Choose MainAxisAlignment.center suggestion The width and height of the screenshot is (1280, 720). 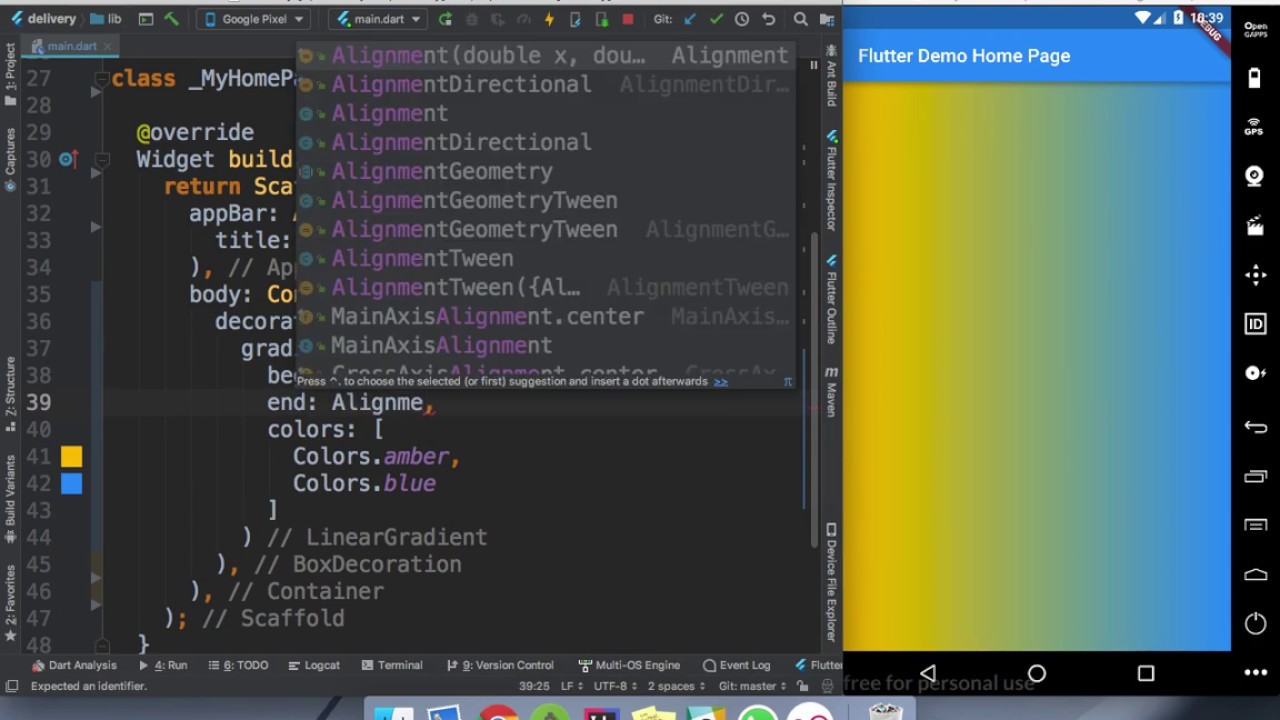(545, 316)
